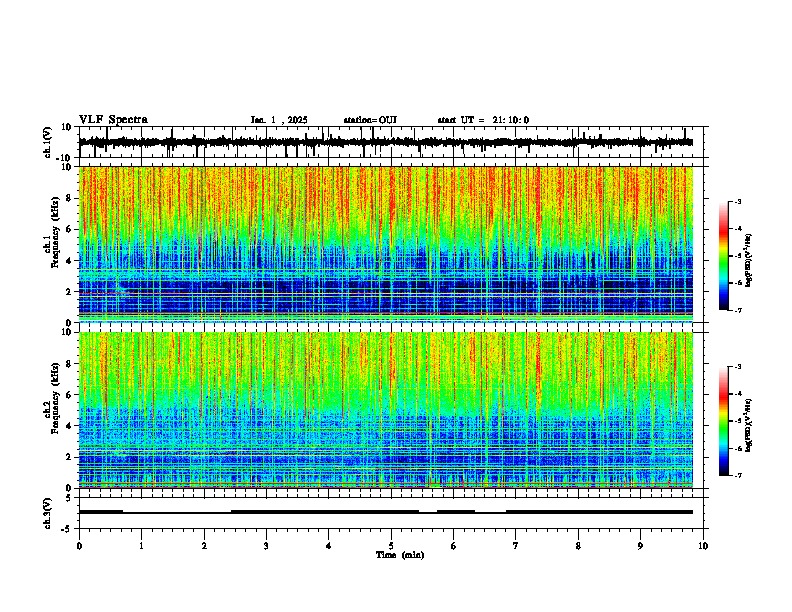This screenshot has width=792, height=612.
Task: Click the ch.1 colorbar log(PSD) label
Action: coord(748,261)
